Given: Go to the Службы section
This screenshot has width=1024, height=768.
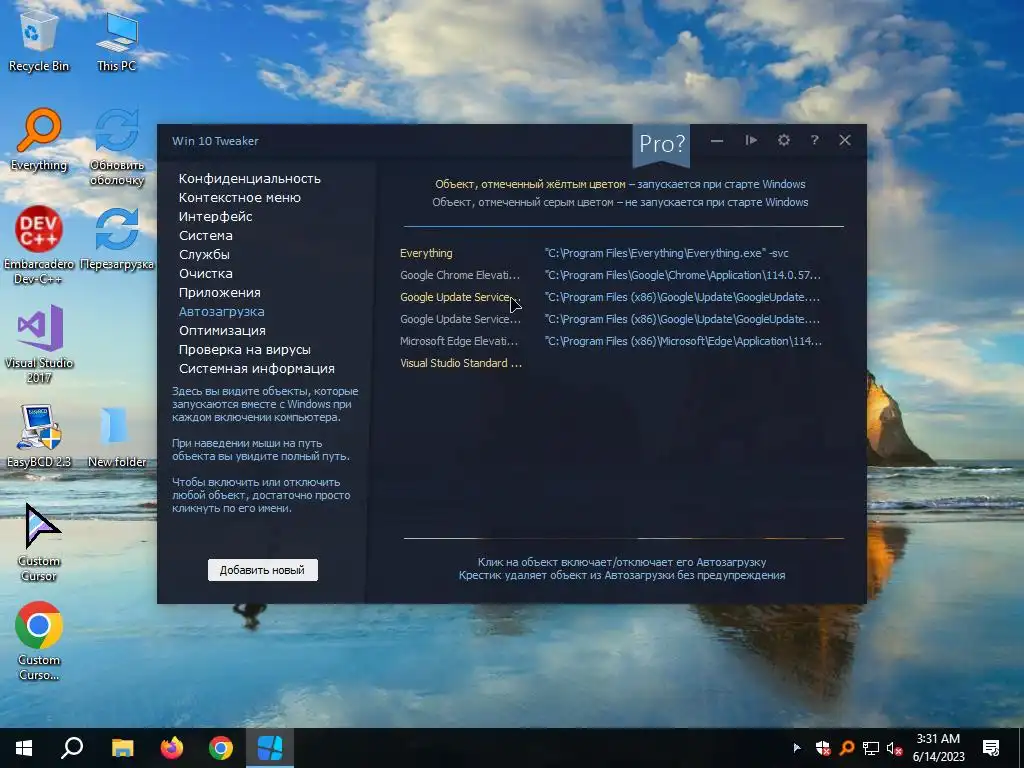Looking at the screenshot, I should (204, 254).
